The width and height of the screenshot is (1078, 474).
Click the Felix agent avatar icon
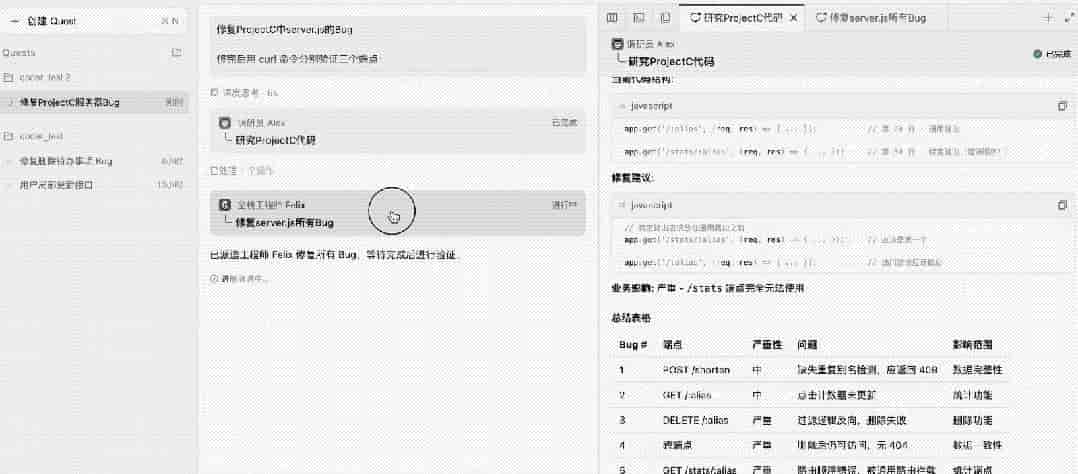[x=224, y=204]
